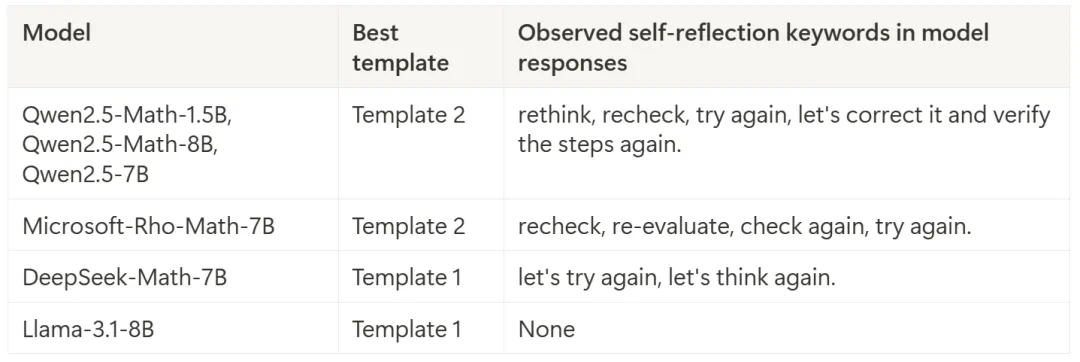Click the Observed self-reflection keywords header
This screenshot has height=362, width=1080.
pyautogui.click(x=753, y=47)
